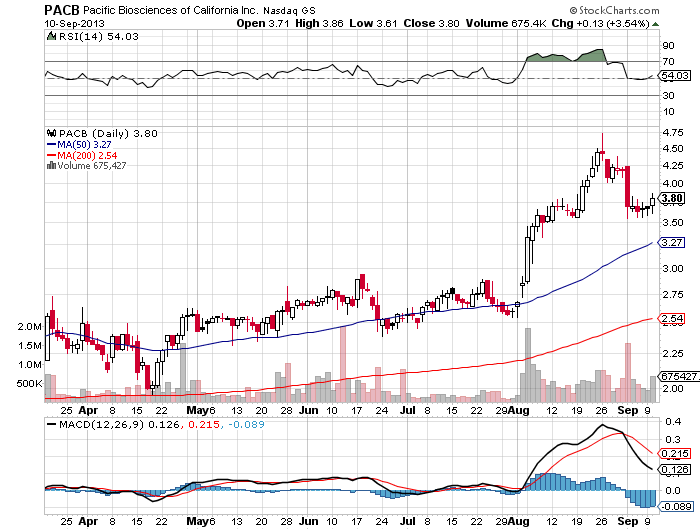This screenshot has width=700, height=530.
Task: Click the Sep label on the MACD date axis
Action: [x=628, y=521]
